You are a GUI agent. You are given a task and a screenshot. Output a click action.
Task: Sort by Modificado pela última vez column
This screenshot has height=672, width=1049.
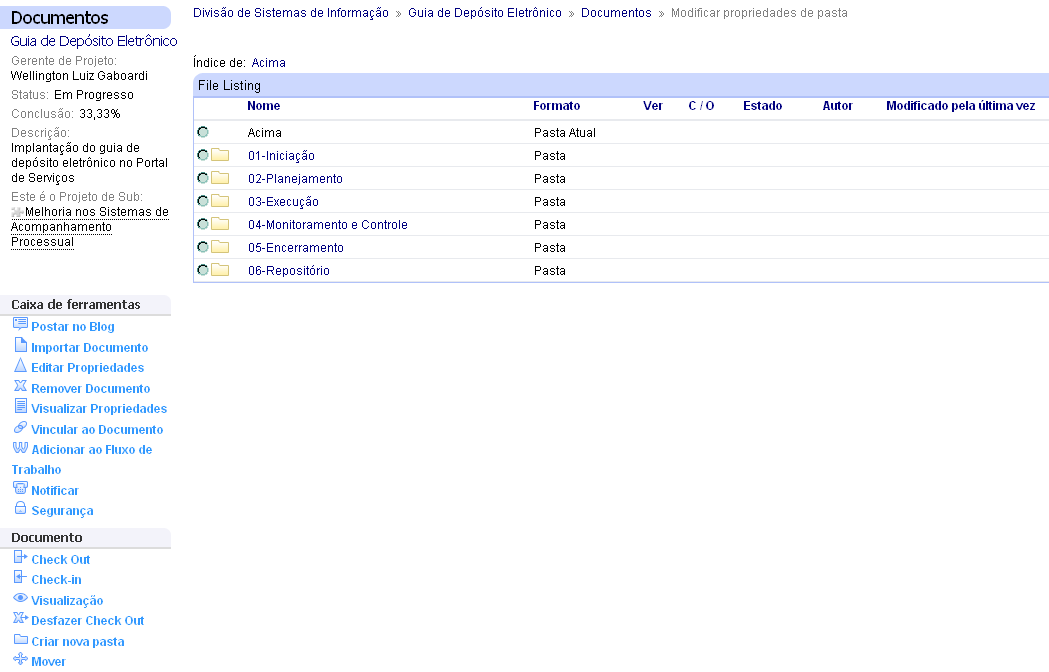tap(961, 106)
